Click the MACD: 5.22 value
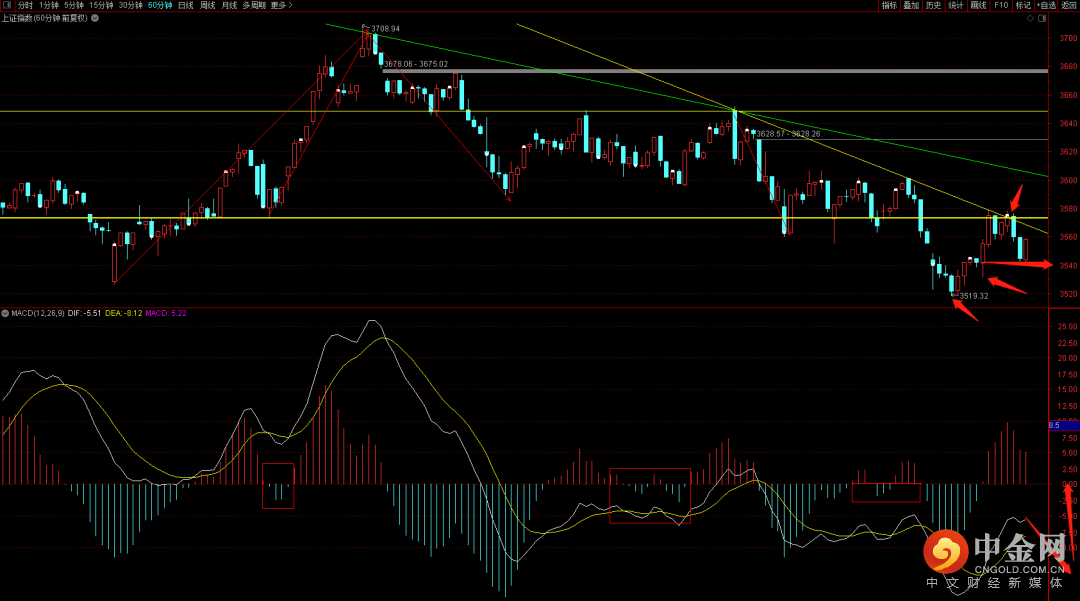The width and height of the screenshot is (1080, 601). pyautogui.click(x=165, y=313)
